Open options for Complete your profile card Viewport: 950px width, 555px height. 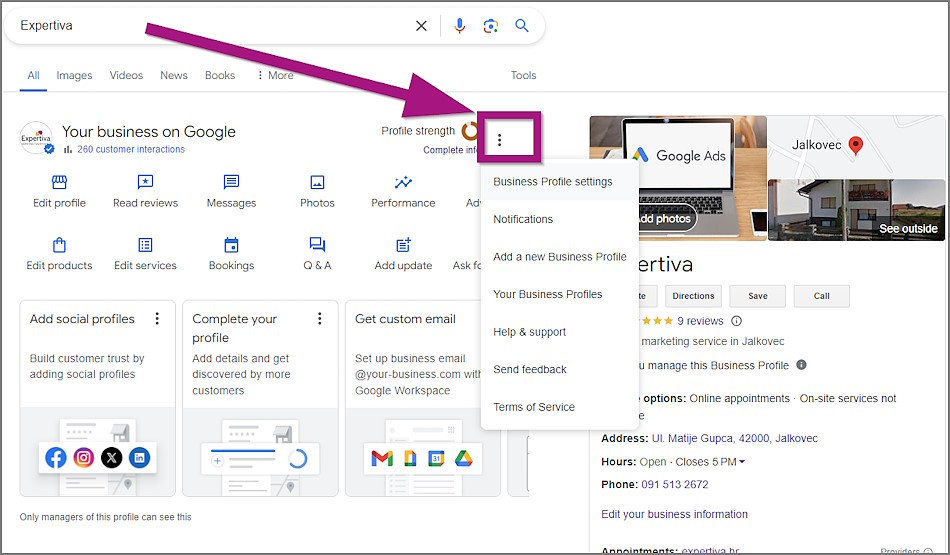point(320,319)
